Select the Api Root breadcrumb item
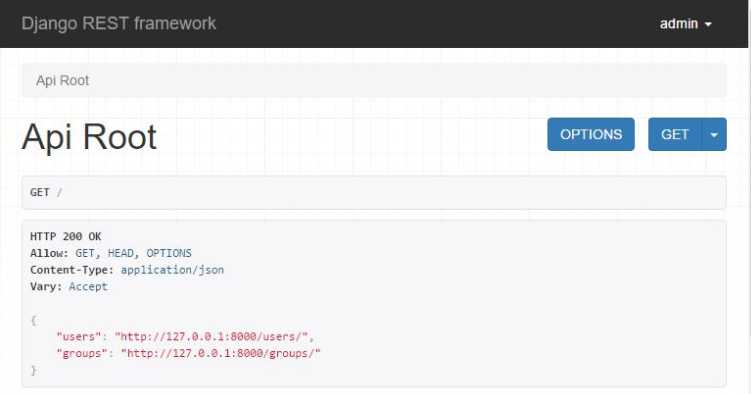The height and width of the screenshot is (394, 751). point(63,80)
